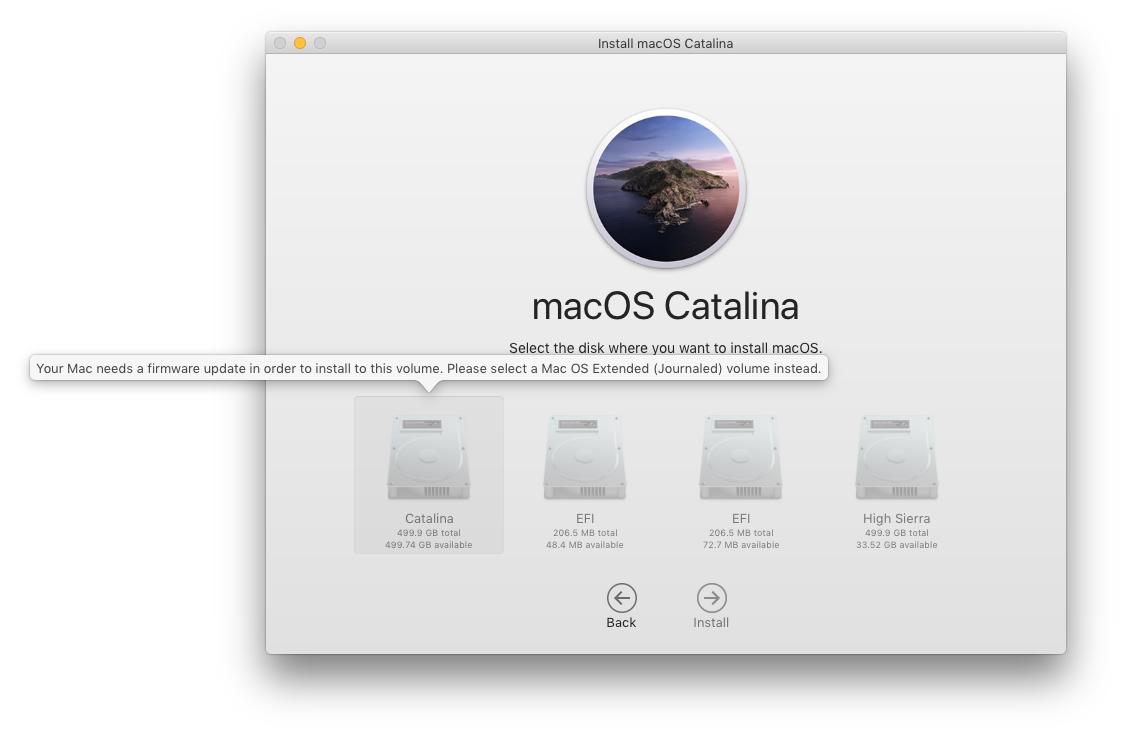This screenshot has width=1122, height=734.
Task: Click the 'macOS Catalina' heading text
Action: pos(665,306)
